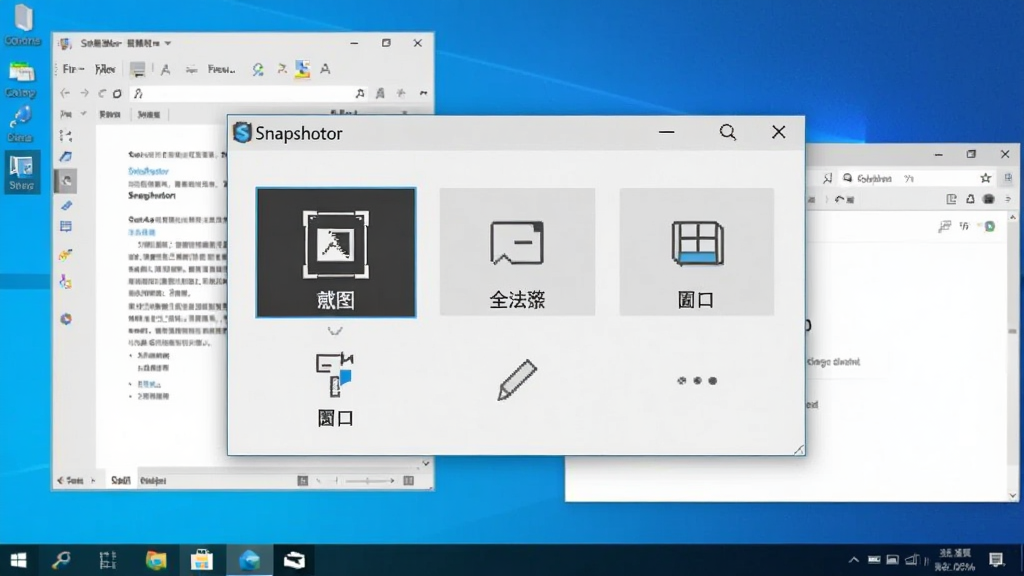The height and width of the screenshot is (576, 1024).
Task: Click the blue circle icon at the document sidebar's bottom
Action: 66,319
